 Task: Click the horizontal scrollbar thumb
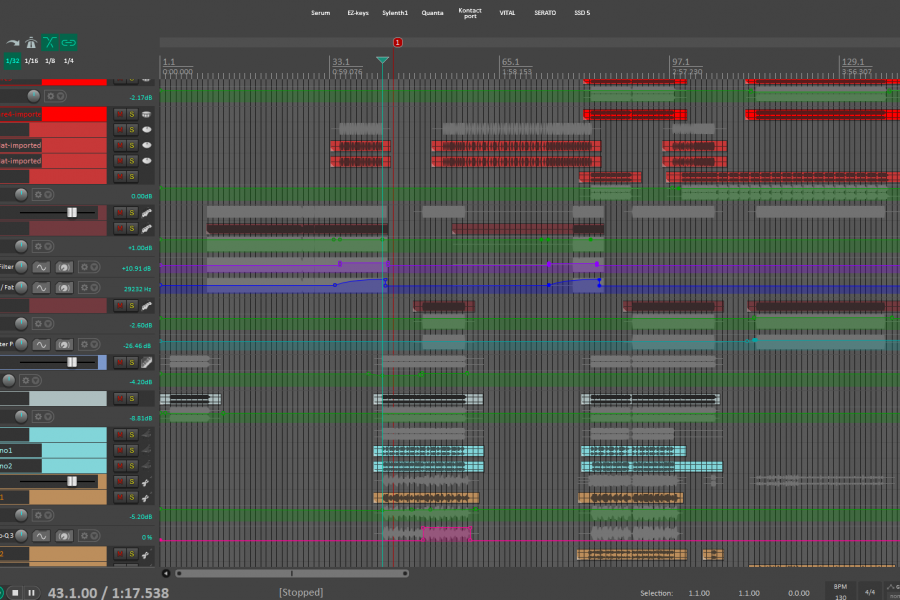click(292, 573)
